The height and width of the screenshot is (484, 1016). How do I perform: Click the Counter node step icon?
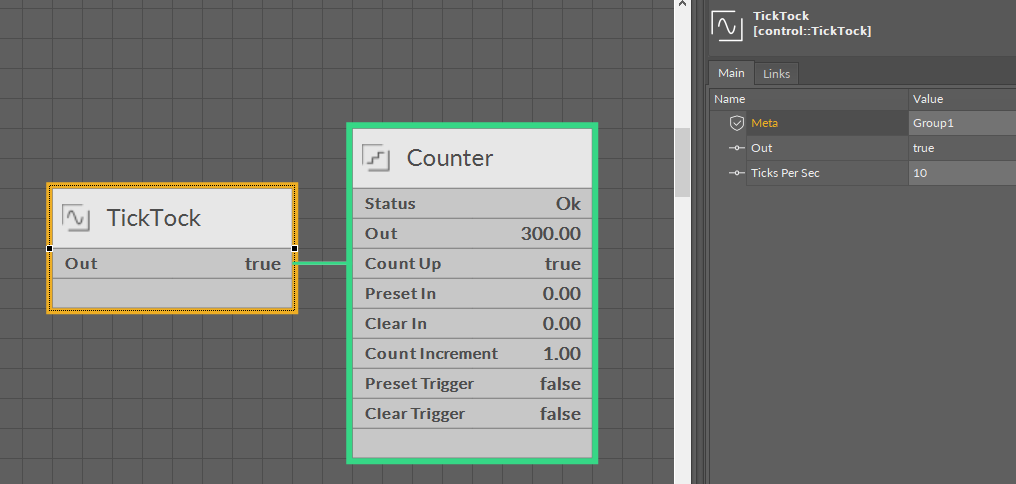coord(376,157)
